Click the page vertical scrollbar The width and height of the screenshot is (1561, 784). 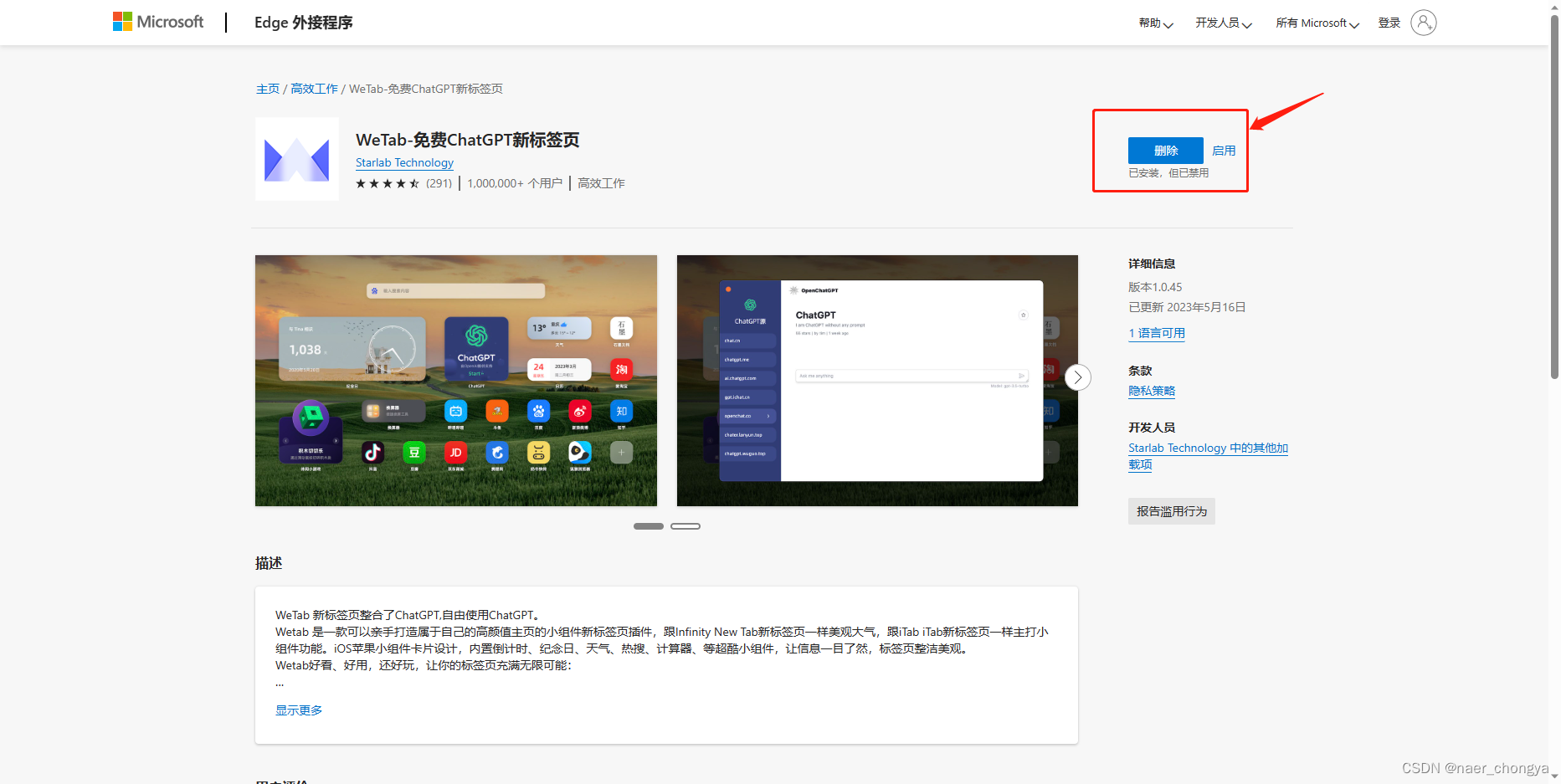point(1554,197)
